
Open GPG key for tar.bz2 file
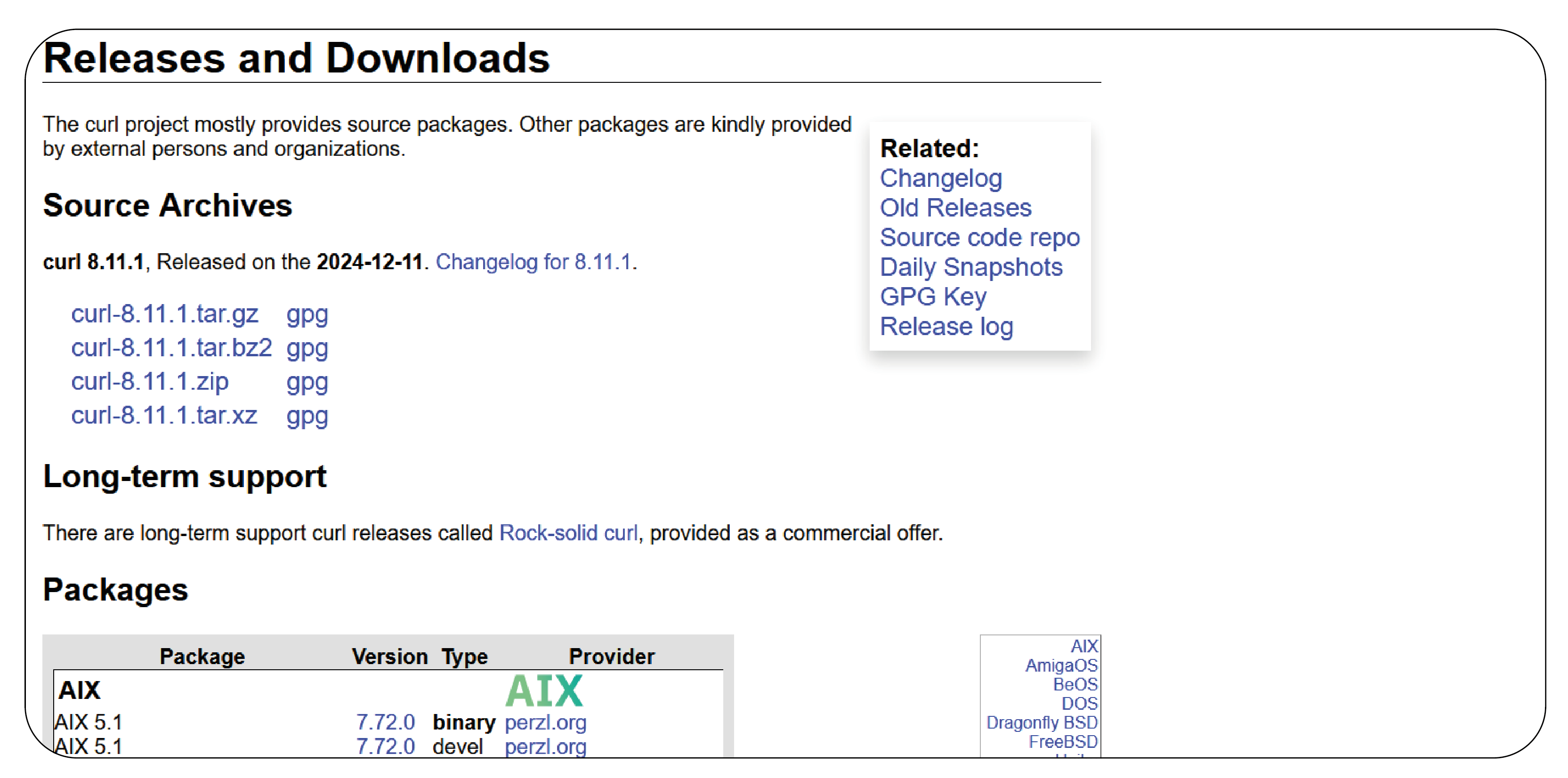click(x=308, y=347)
